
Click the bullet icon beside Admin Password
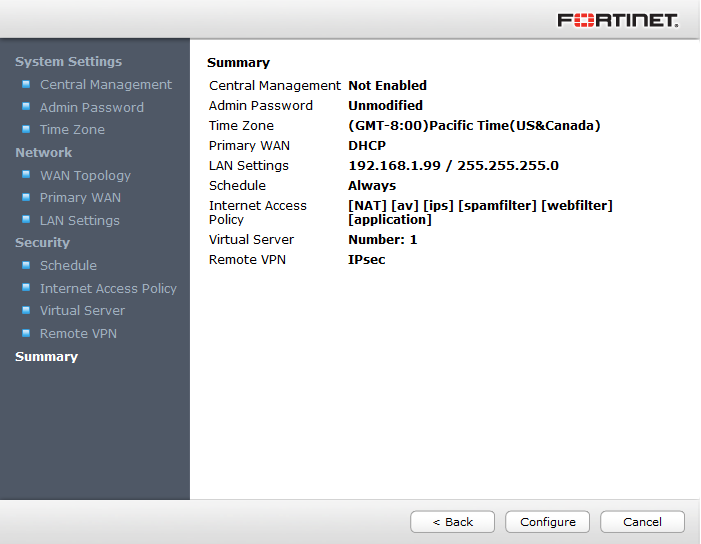click(26, 106)
